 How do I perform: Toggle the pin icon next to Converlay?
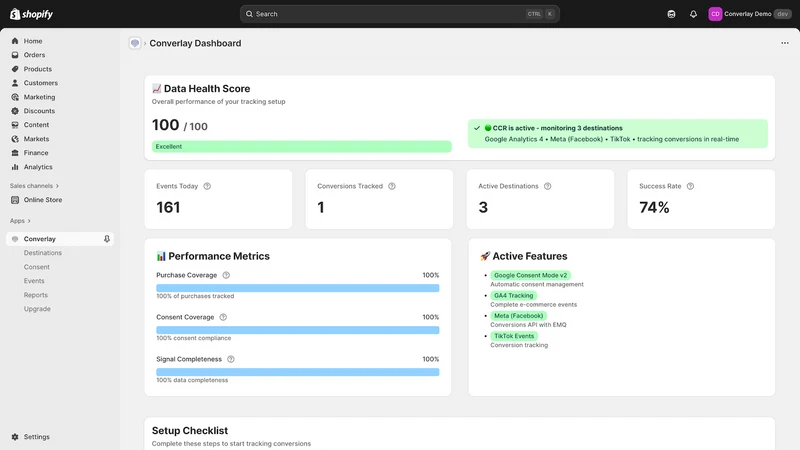[x=107, y=239]
